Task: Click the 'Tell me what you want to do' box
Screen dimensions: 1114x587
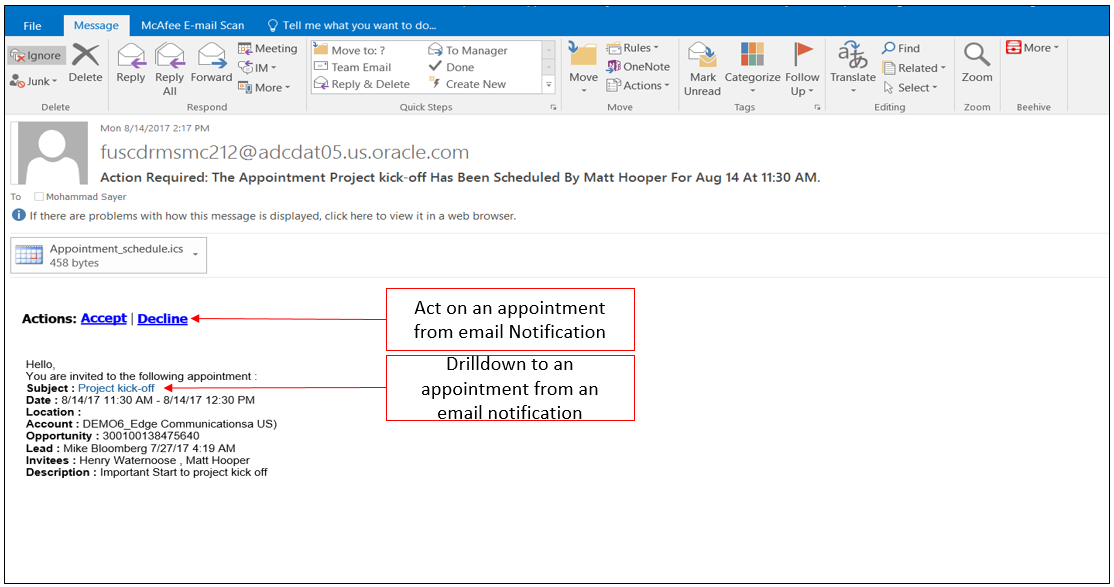Action: 352,26
